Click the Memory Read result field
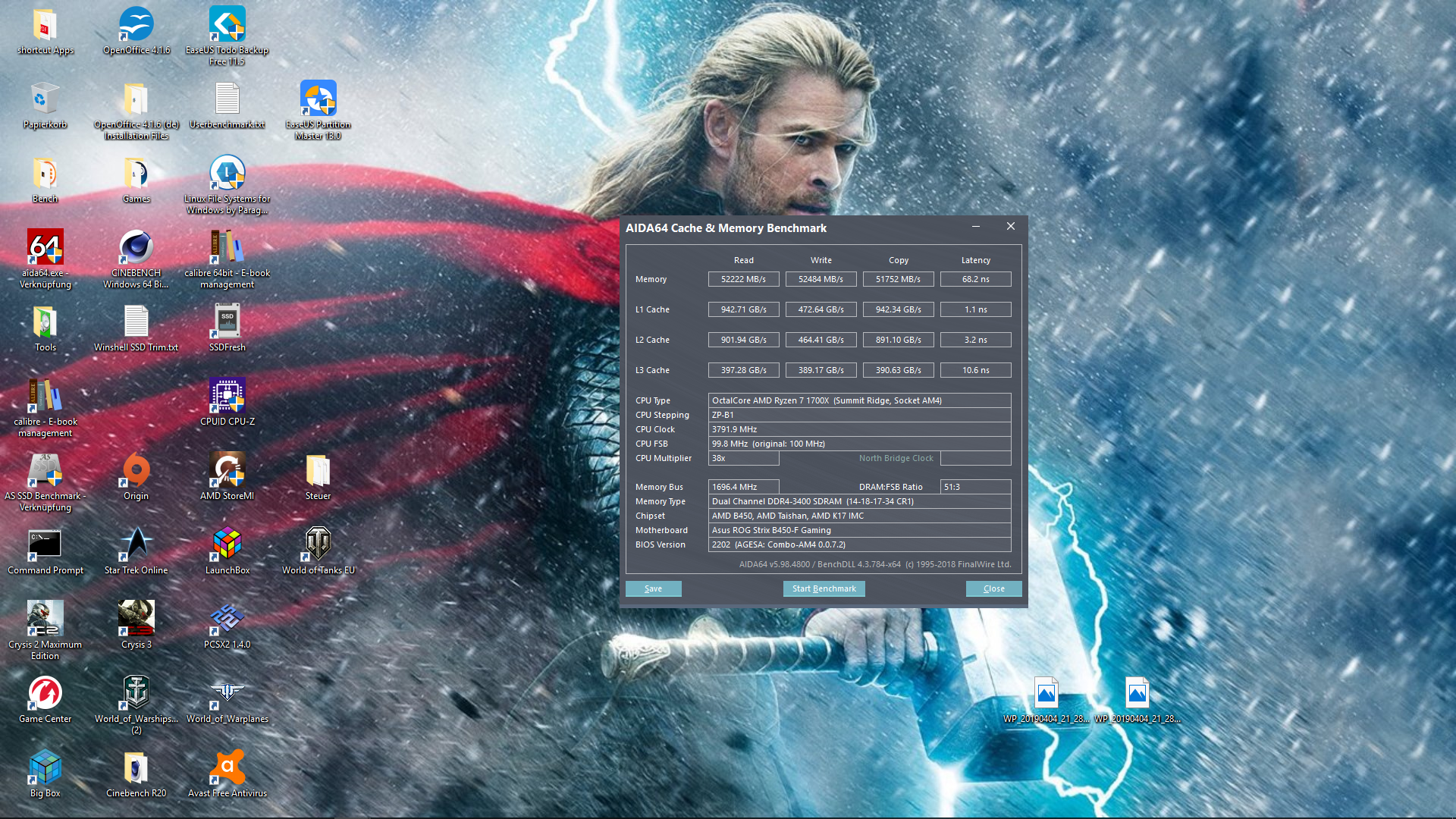 coord(743,279)
